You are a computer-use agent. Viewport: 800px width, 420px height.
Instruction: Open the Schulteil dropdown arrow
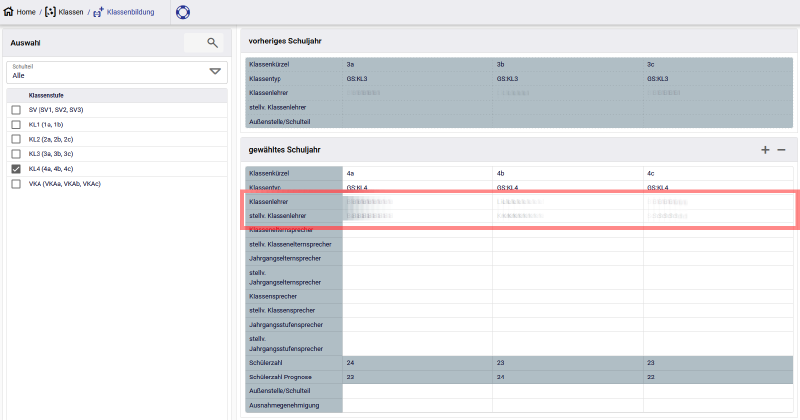point(214,71)
